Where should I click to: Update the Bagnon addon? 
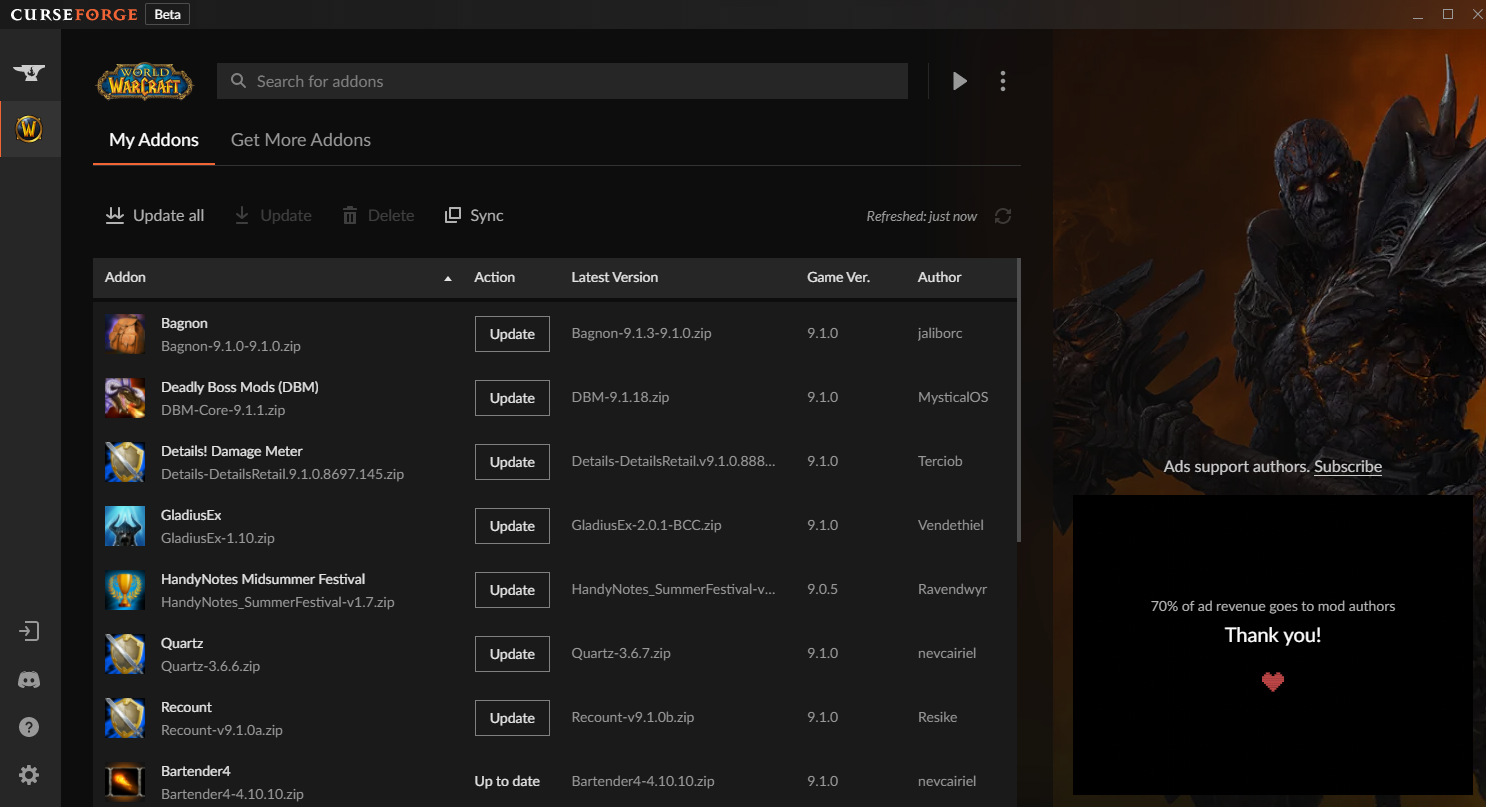coord(512,334)
